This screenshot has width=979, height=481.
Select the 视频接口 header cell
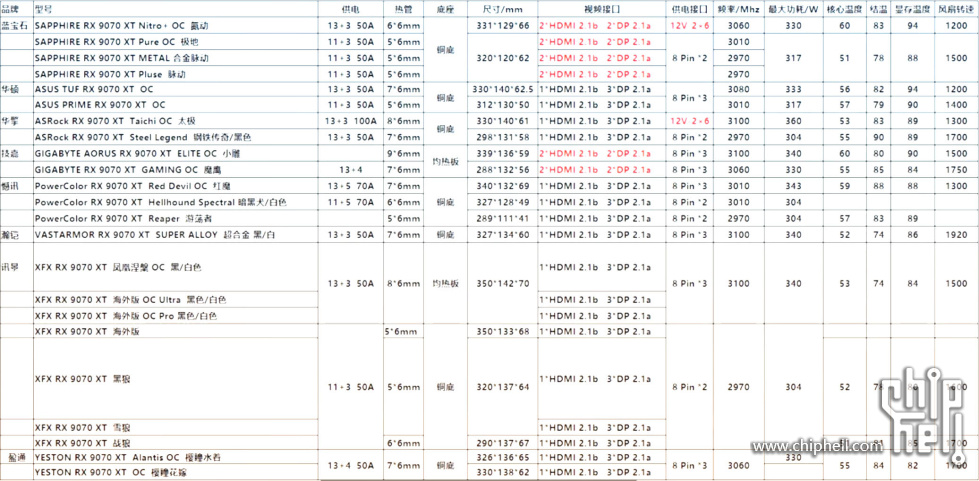pyautogui.click(x=602, y=9)
